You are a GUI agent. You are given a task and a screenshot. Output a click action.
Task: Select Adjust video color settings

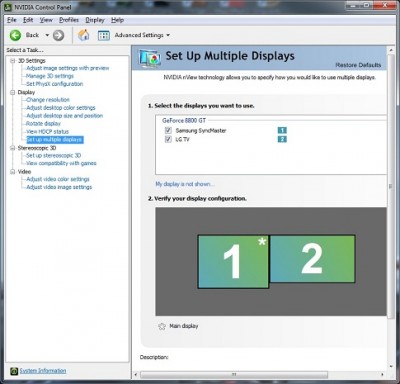coord(58,179)
